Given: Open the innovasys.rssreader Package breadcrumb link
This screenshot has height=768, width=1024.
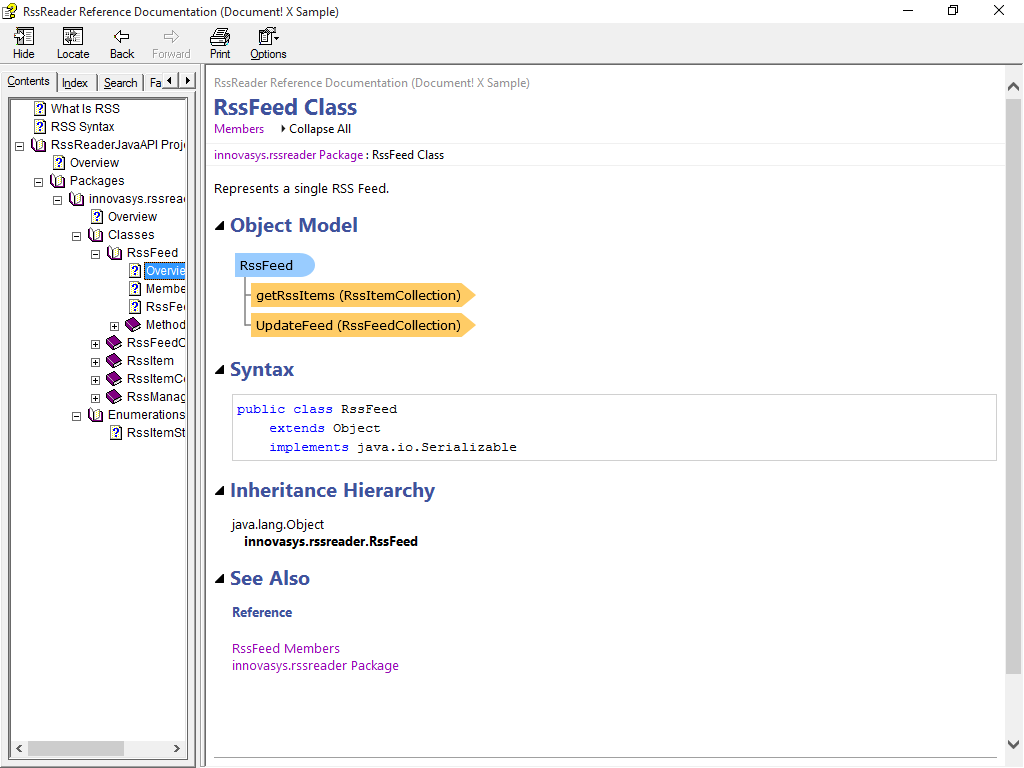Looking at the screenshot, I should 289,155.
